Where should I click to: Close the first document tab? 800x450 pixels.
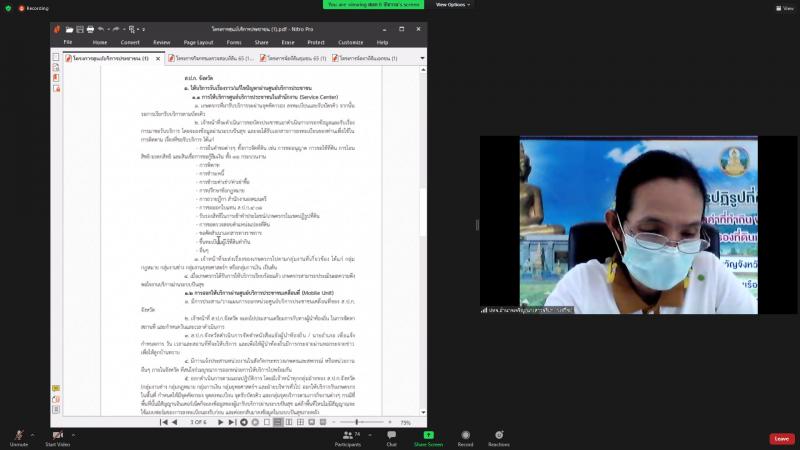coord(158,59)
